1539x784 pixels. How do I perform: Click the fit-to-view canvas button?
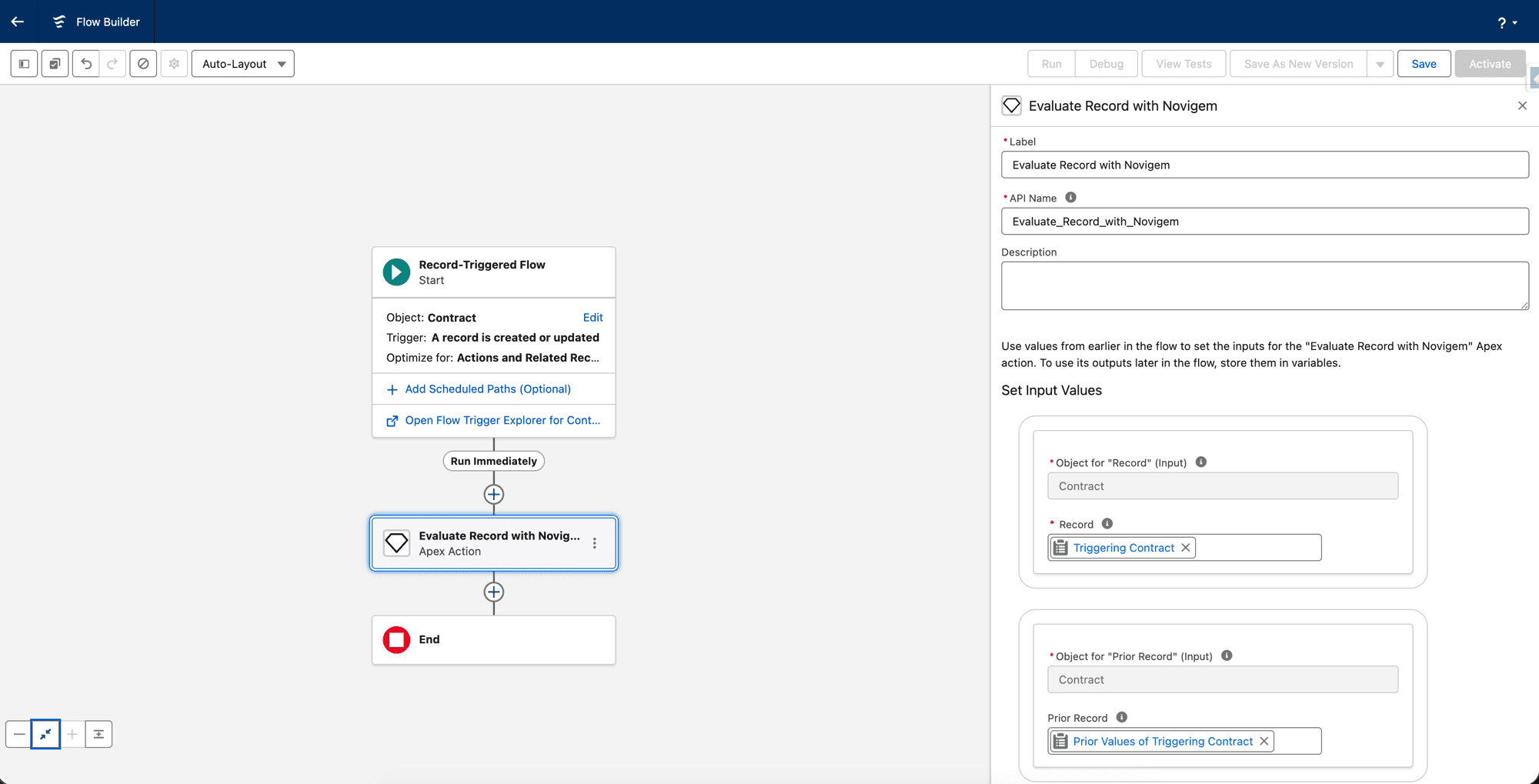point(45,734)
